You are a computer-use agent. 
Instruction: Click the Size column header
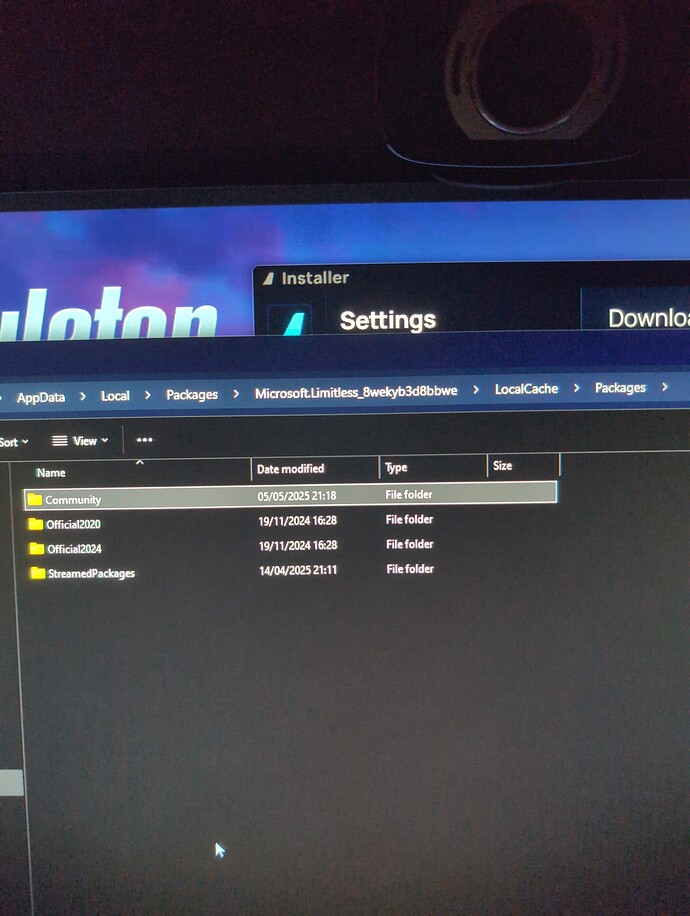coord(502,466)
